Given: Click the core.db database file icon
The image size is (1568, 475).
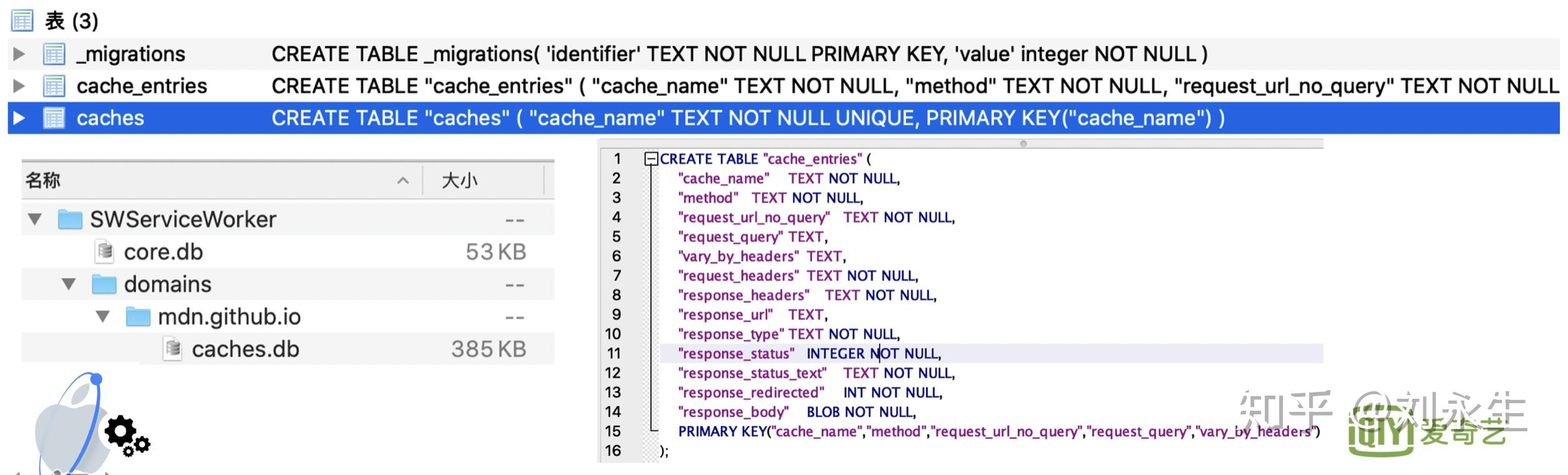Looking at the screenshot, I should tap(105, 251).
